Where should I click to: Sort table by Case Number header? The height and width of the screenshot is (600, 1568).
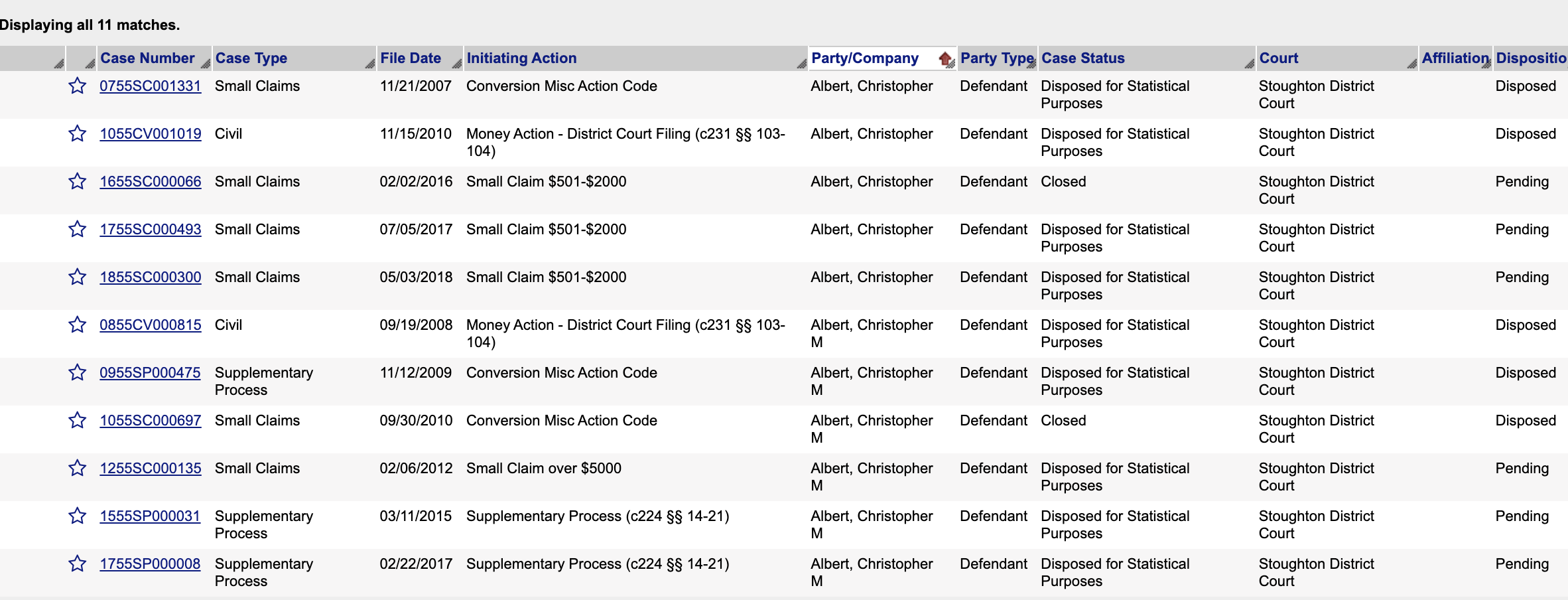(147, 58)
